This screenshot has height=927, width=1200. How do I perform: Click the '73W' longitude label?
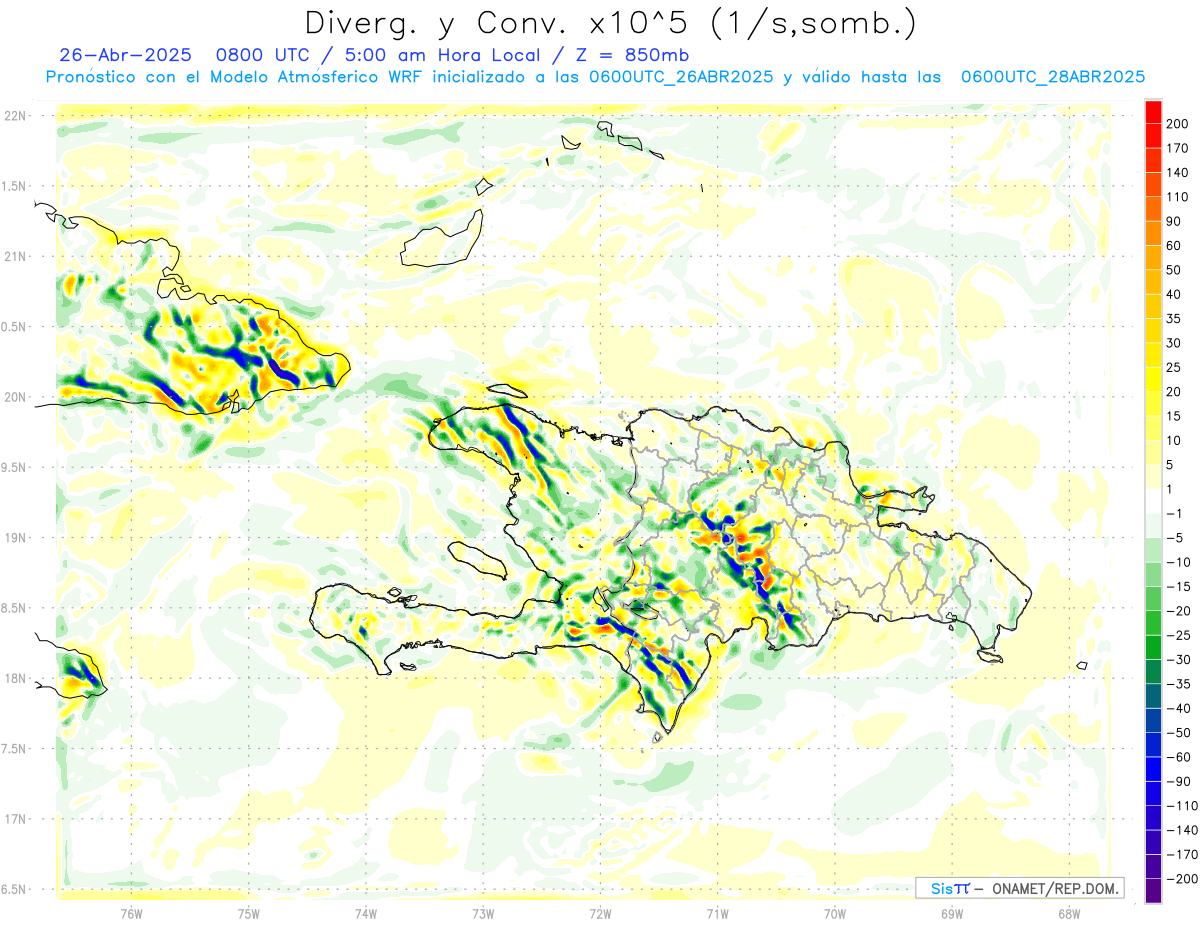(x=483, y=913)
